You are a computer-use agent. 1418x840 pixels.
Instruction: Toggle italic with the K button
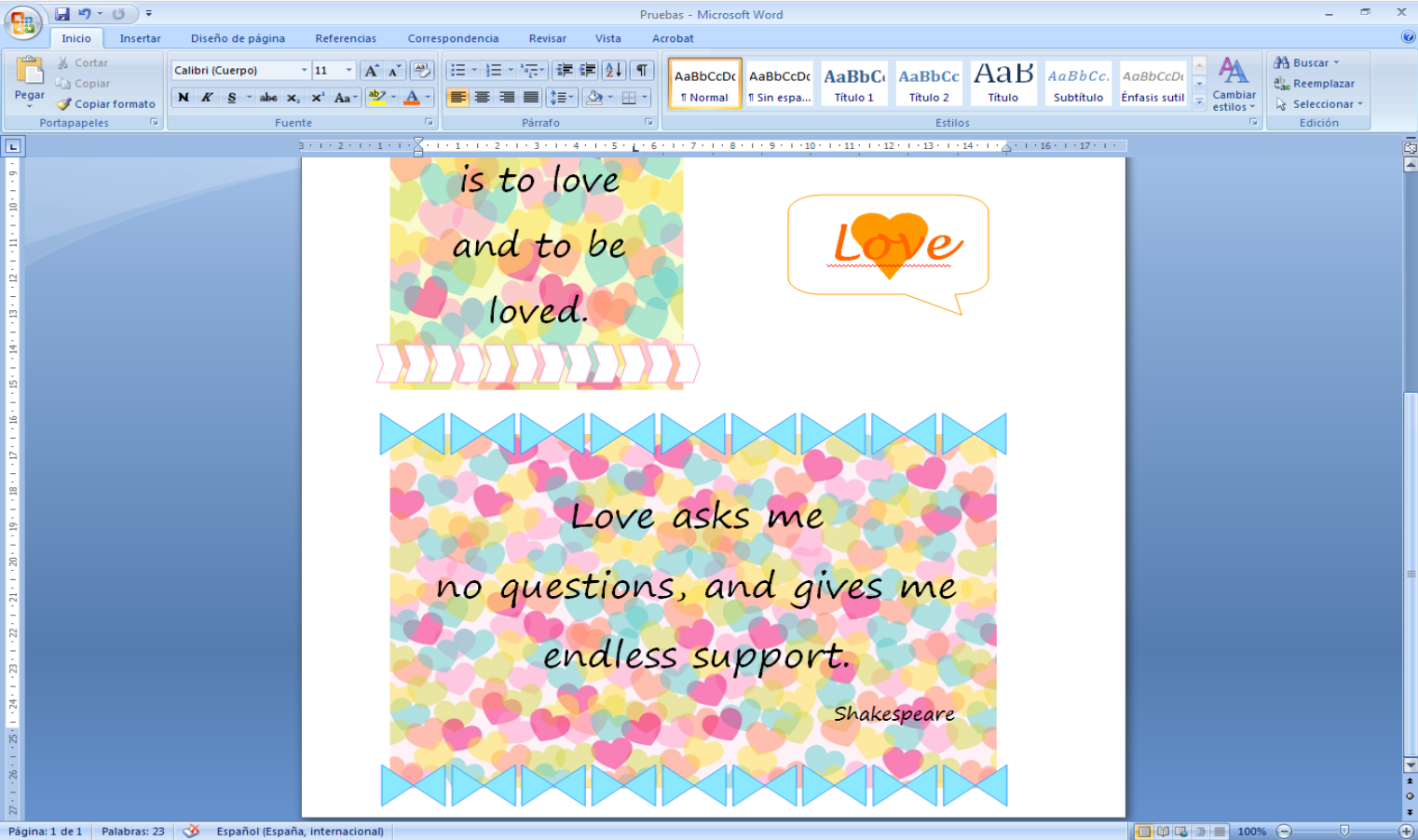[206, 97]
